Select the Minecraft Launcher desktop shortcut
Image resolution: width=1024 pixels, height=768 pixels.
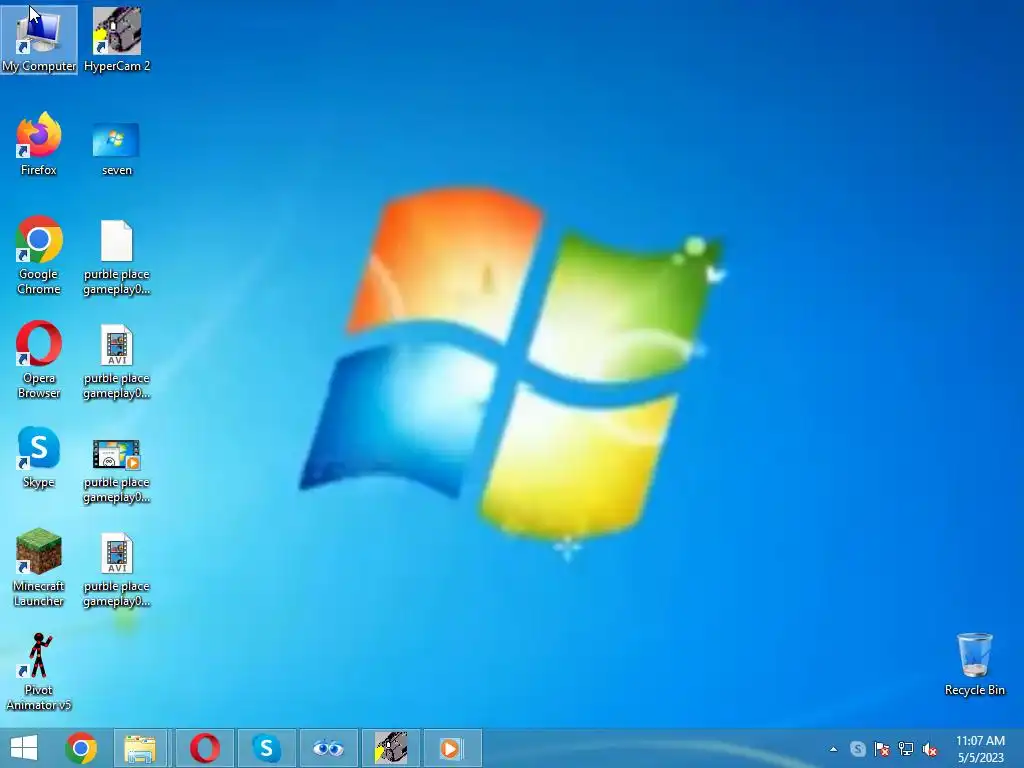click(39, 567)
